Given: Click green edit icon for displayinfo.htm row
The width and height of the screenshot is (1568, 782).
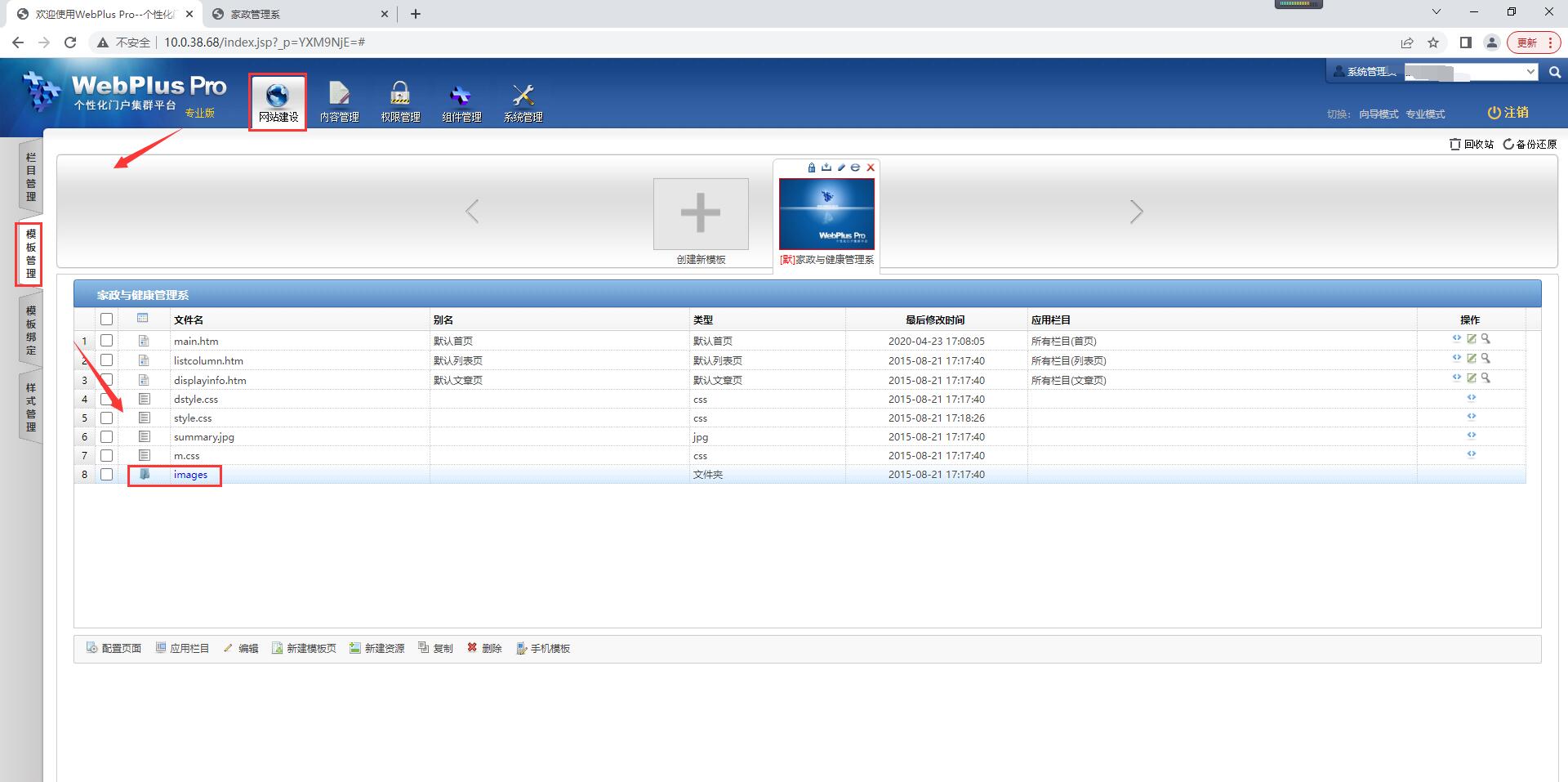Looking at the screenshot, I should 1471,378.
